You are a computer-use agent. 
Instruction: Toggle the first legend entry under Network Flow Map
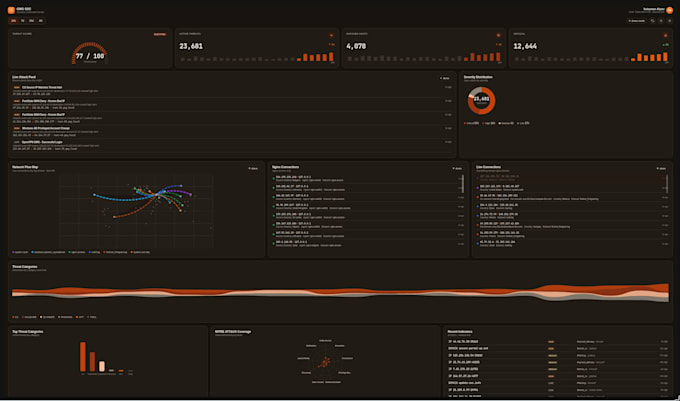pos(20,252)
